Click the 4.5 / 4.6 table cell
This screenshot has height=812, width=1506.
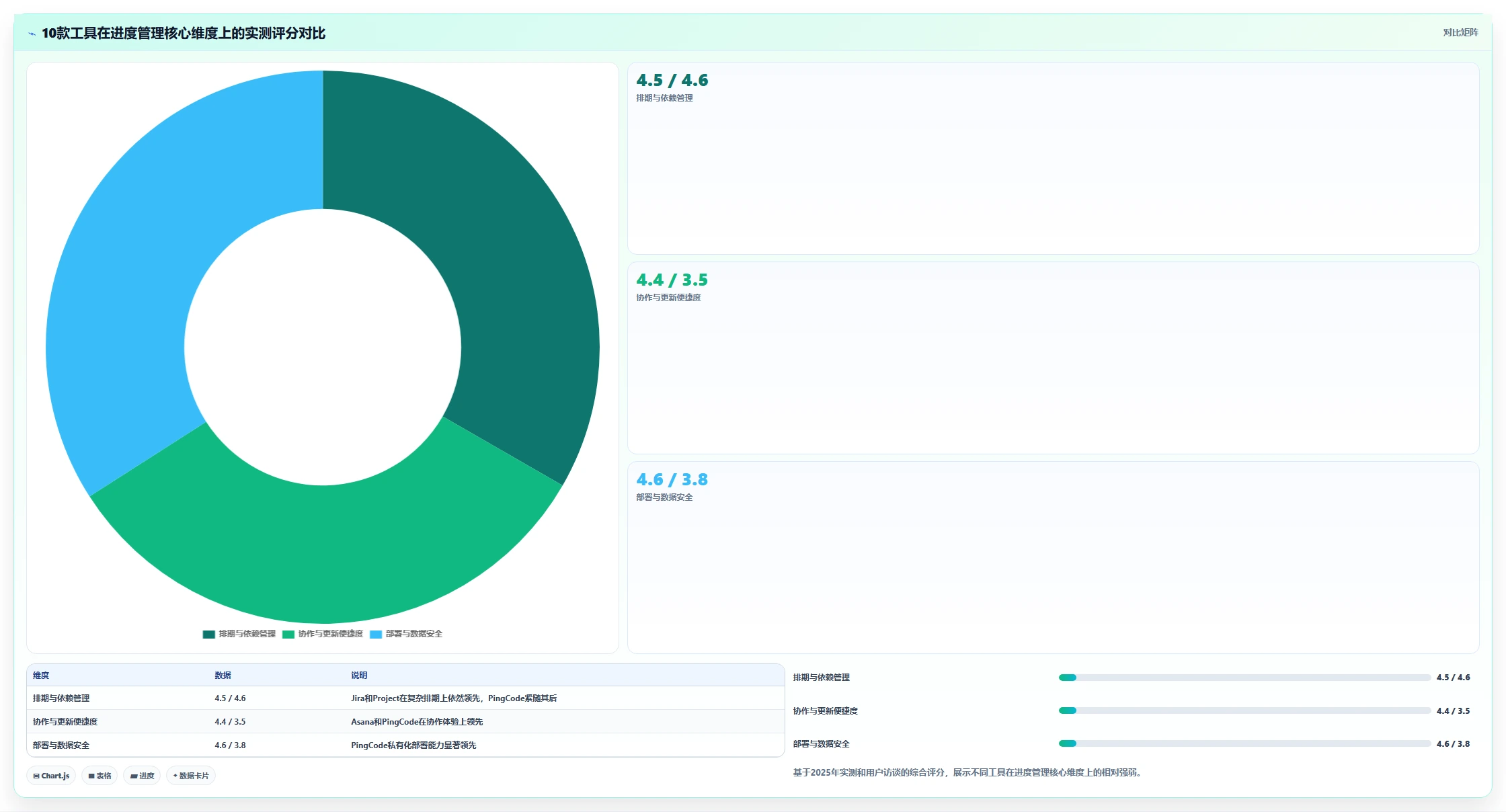click(x=230, y=698)
